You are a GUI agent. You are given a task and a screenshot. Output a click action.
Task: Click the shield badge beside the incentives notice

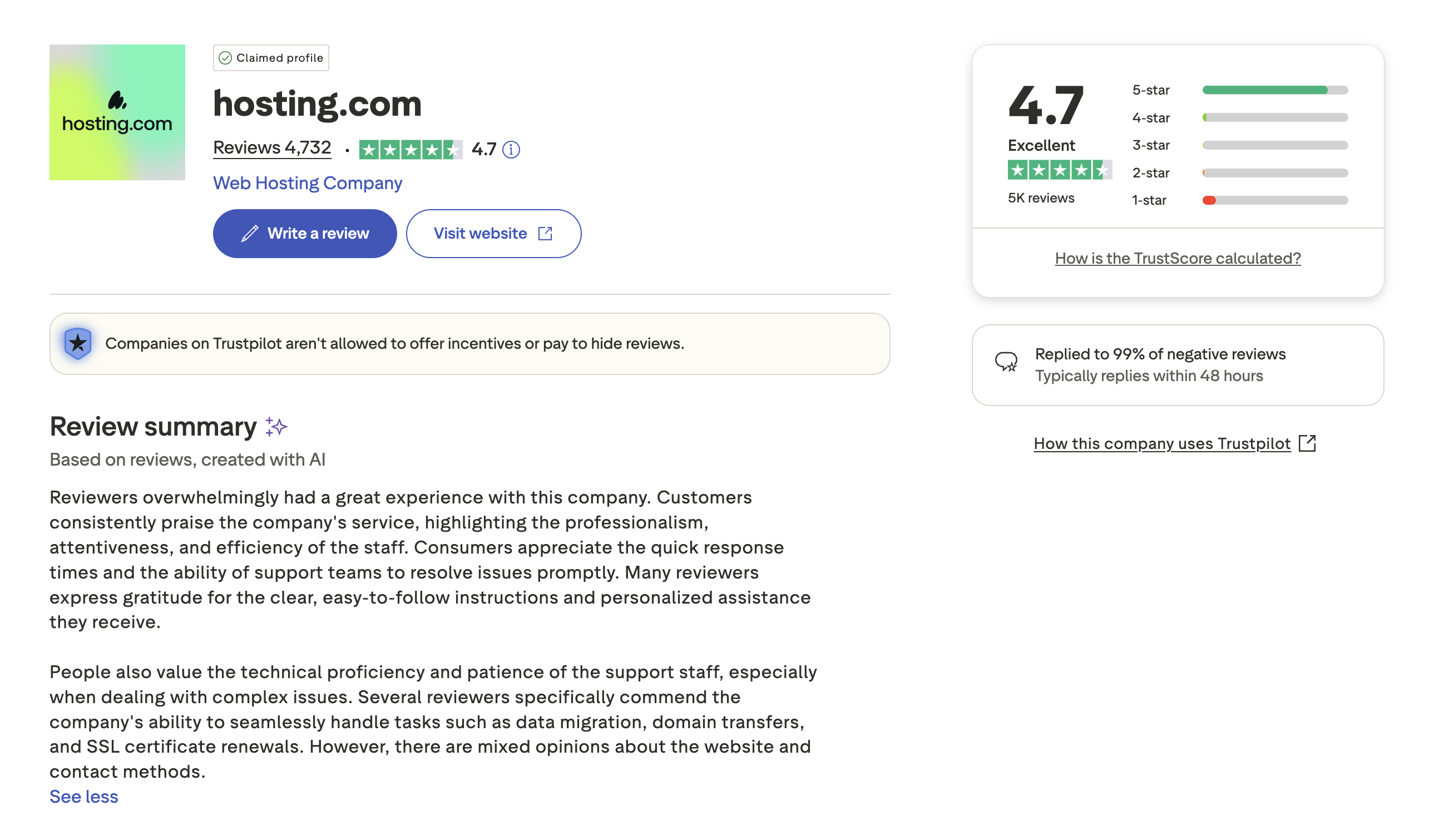click(78, 343)
